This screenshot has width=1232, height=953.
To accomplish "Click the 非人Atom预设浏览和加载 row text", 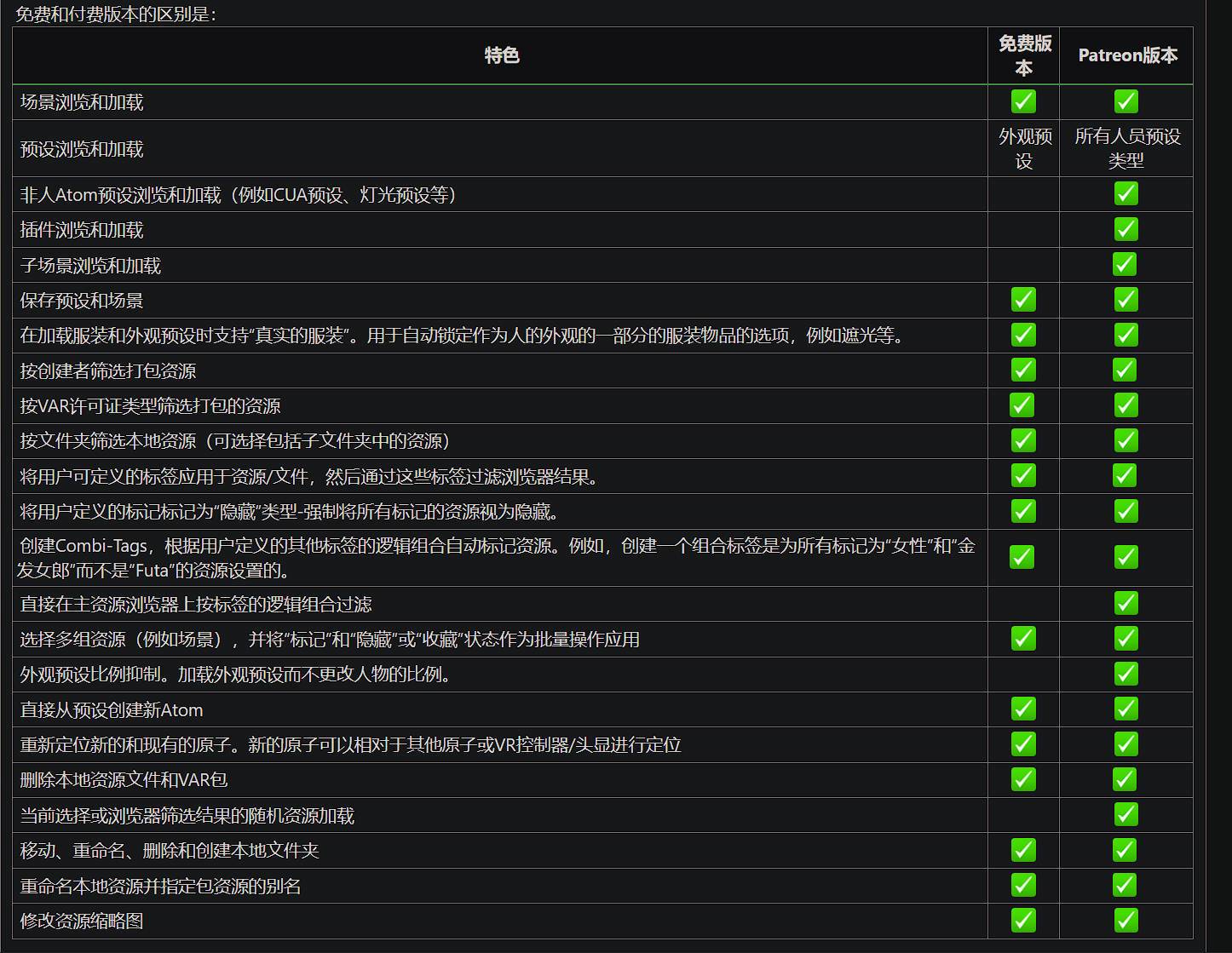I will click(239, 195).
